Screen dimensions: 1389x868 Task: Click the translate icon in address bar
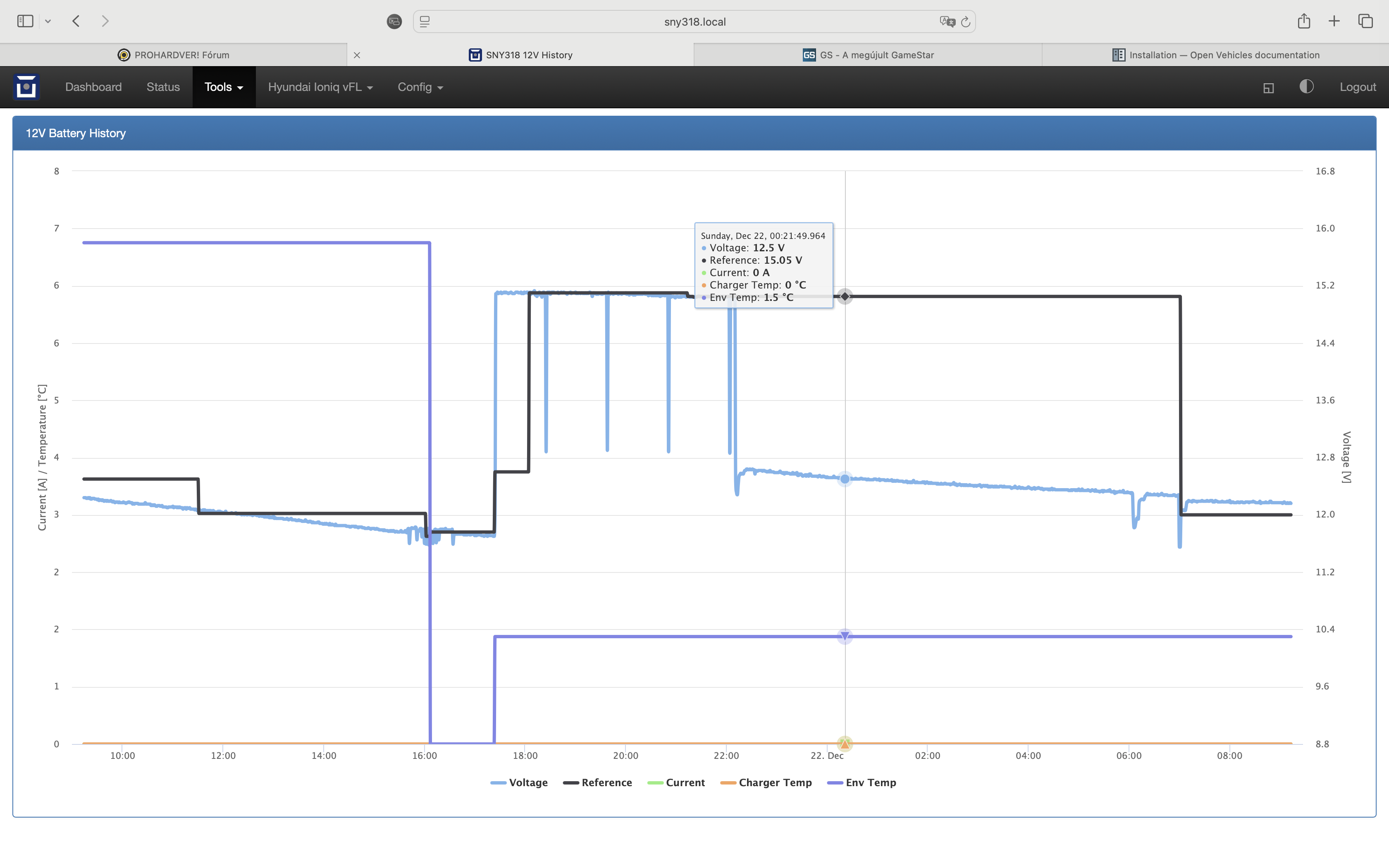947,22
